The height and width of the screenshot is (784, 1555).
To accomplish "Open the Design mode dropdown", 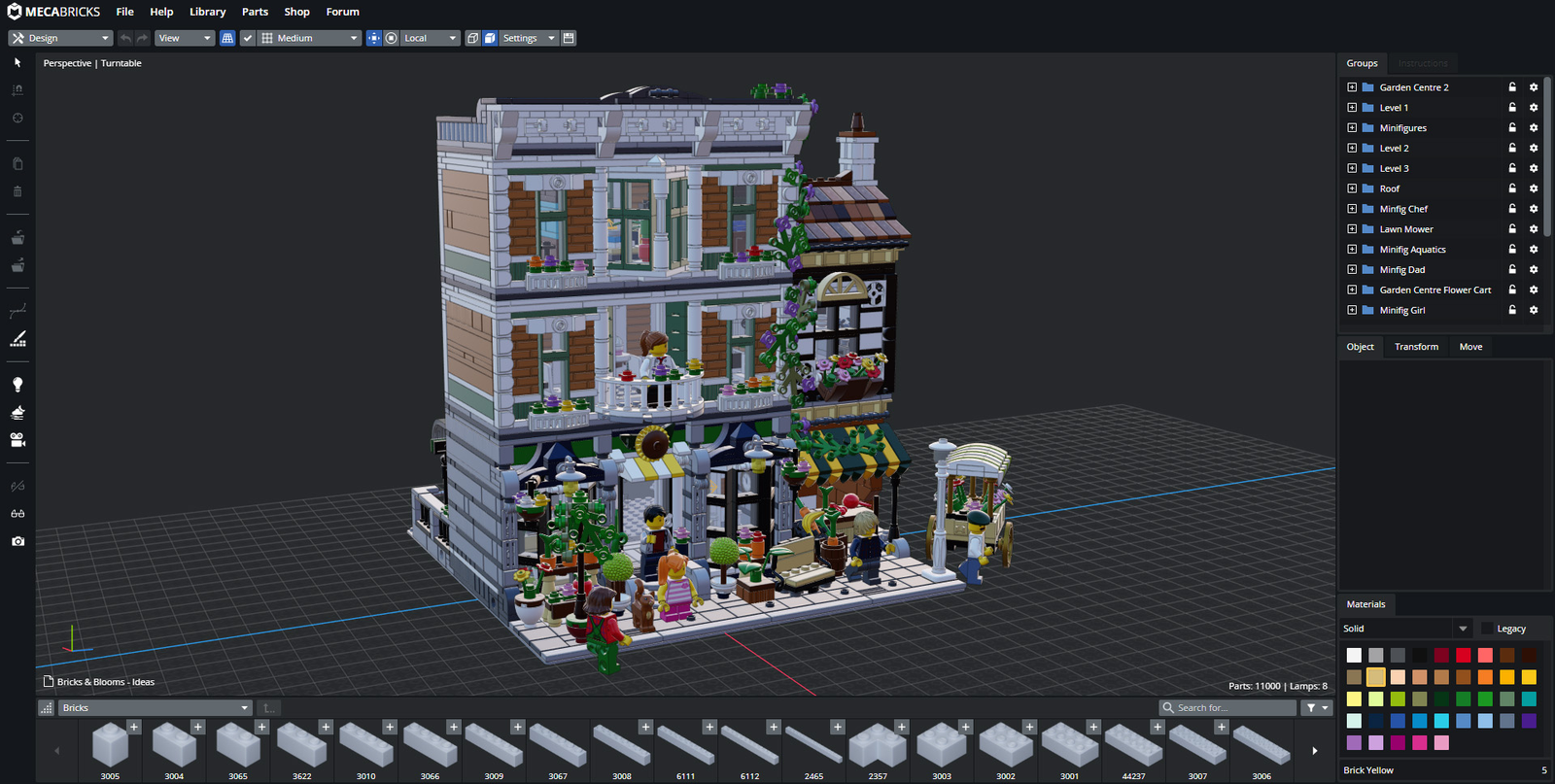I will pos(60,38).
